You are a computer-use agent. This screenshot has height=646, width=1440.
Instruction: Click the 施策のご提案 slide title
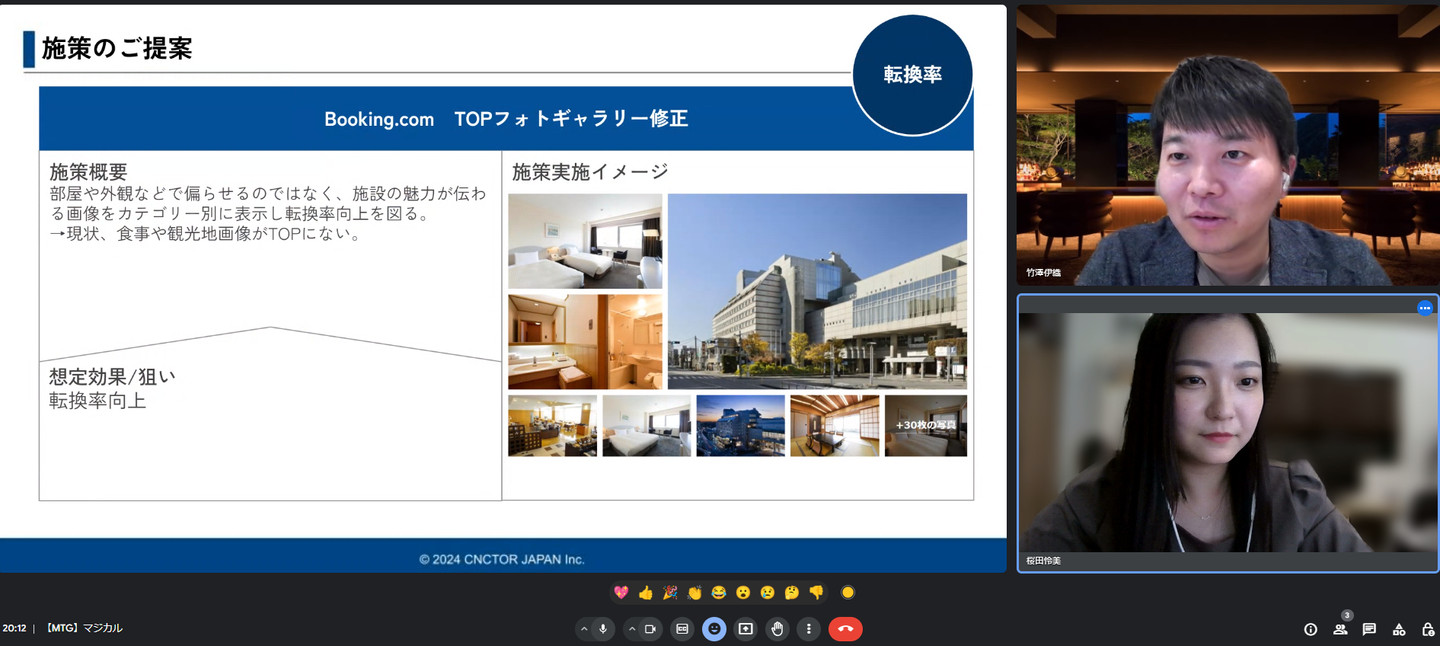coord(117,48)
